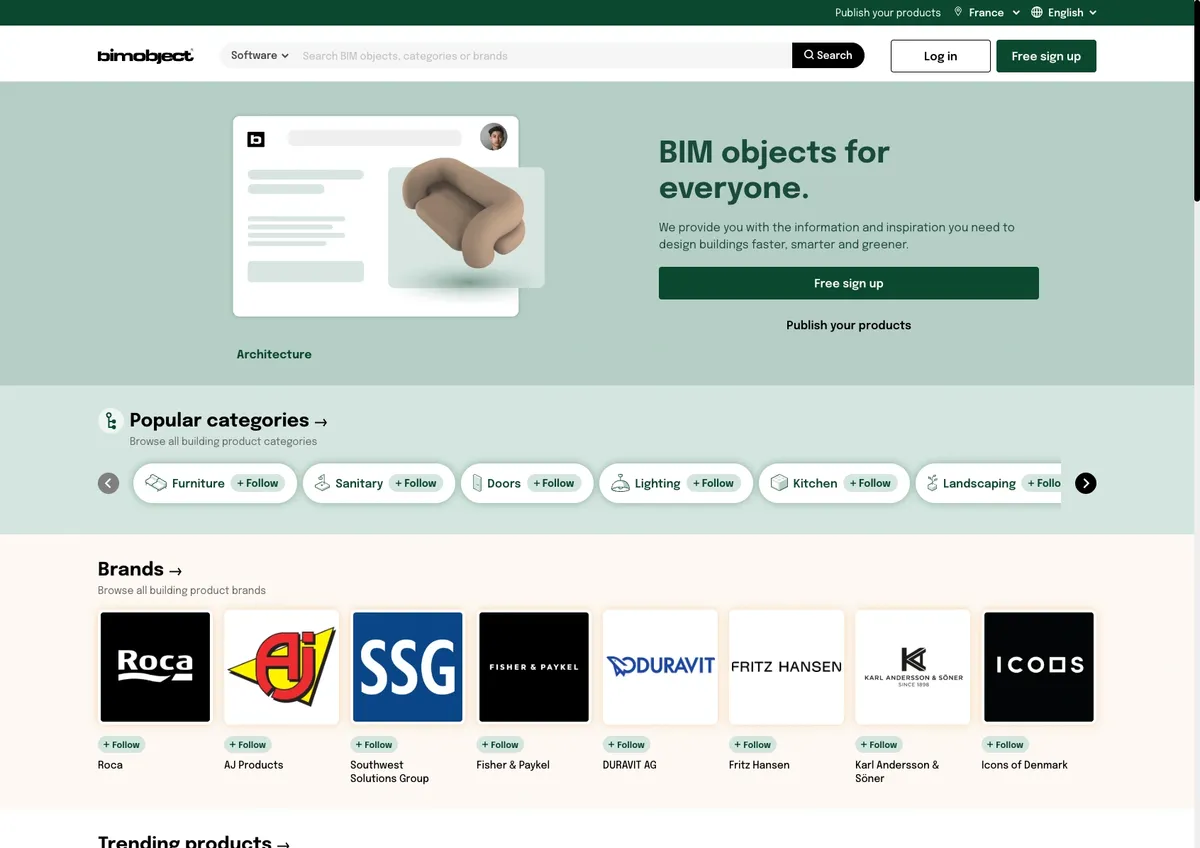Click the large hero Free sign up button
The height and width of the screenshot is (848, 1200).
(848, 283)
